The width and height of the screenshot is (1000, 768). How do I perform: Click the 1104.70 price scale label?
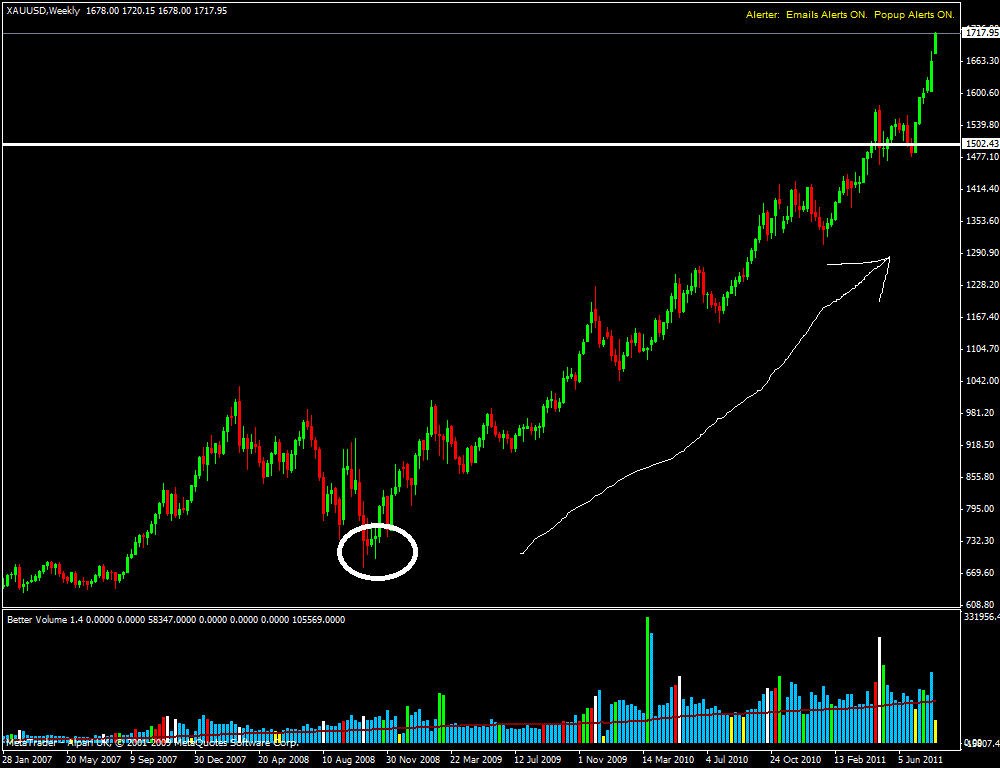coord(983,349)
